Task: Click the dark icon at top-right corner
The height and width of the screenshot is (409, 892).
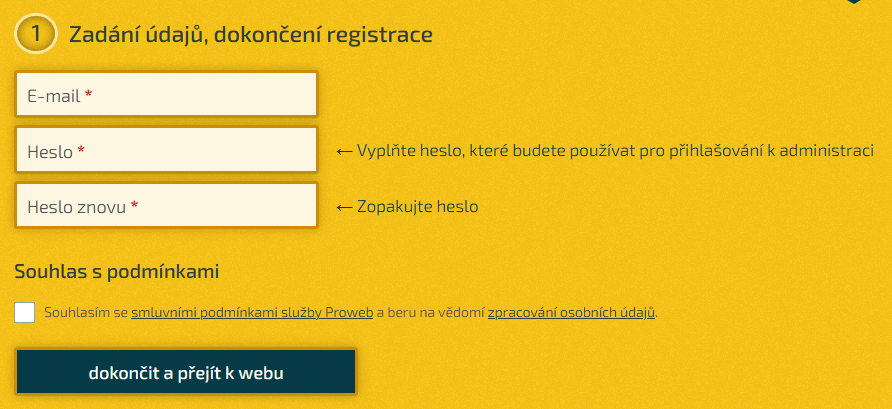Action: click(x=853, y=2)
